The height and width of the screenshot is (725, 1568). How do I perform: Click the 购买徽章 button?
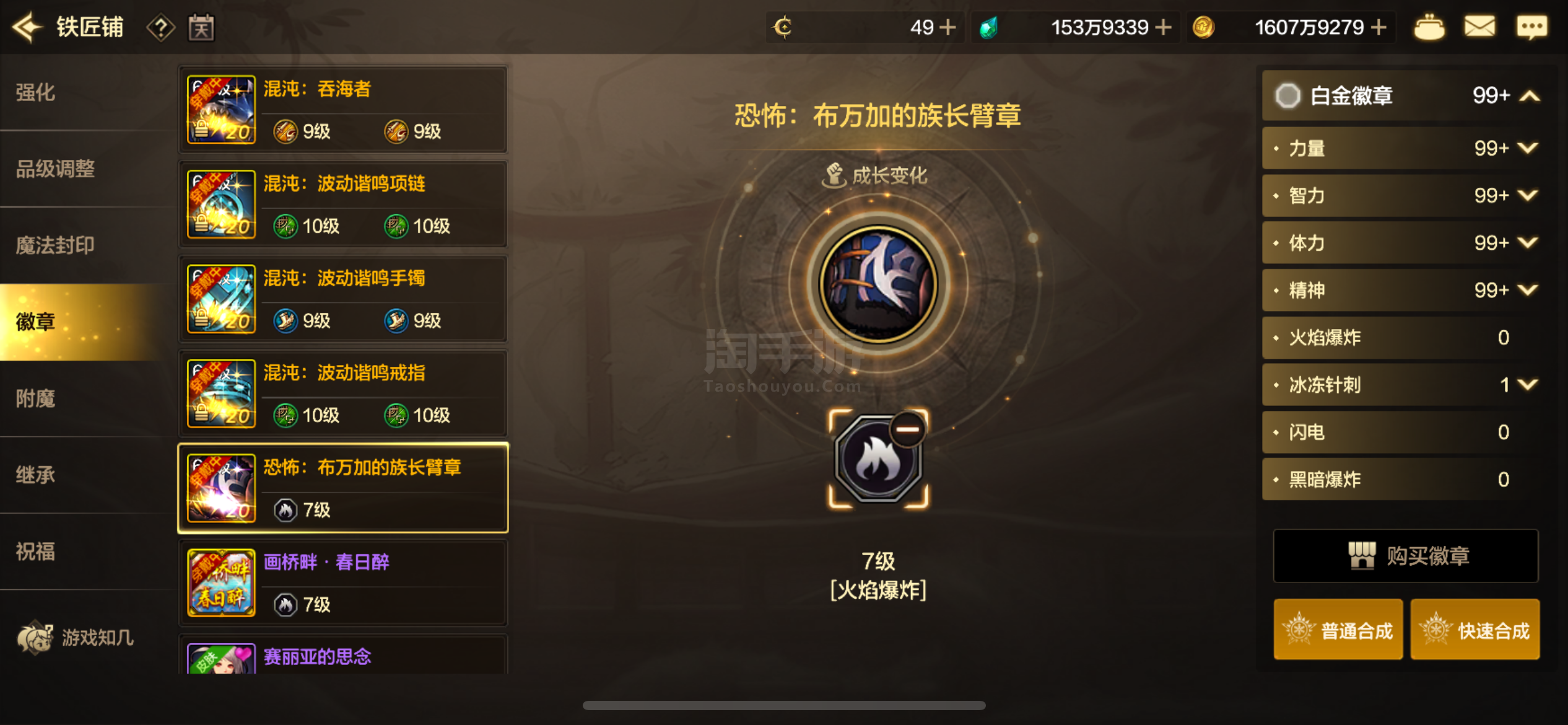tap(1406, 556)
